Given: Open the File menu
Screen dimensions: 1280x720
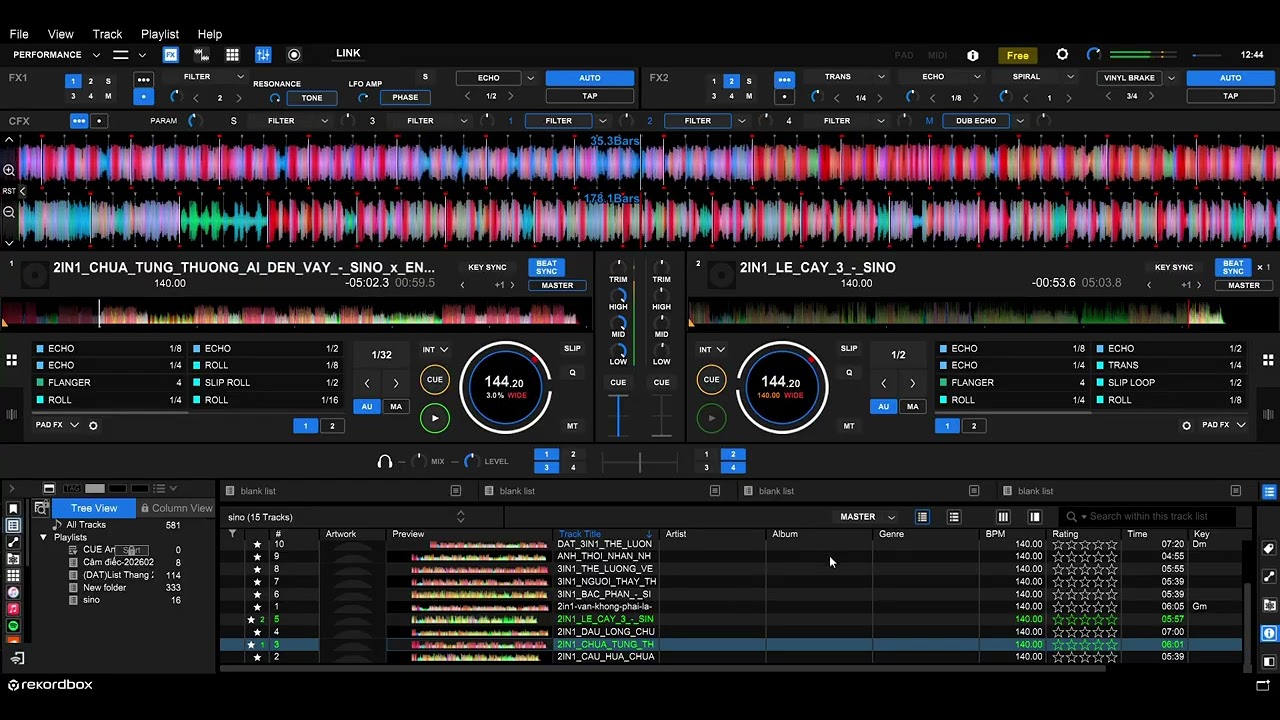Looking at the screenshot, I should 19,34.
